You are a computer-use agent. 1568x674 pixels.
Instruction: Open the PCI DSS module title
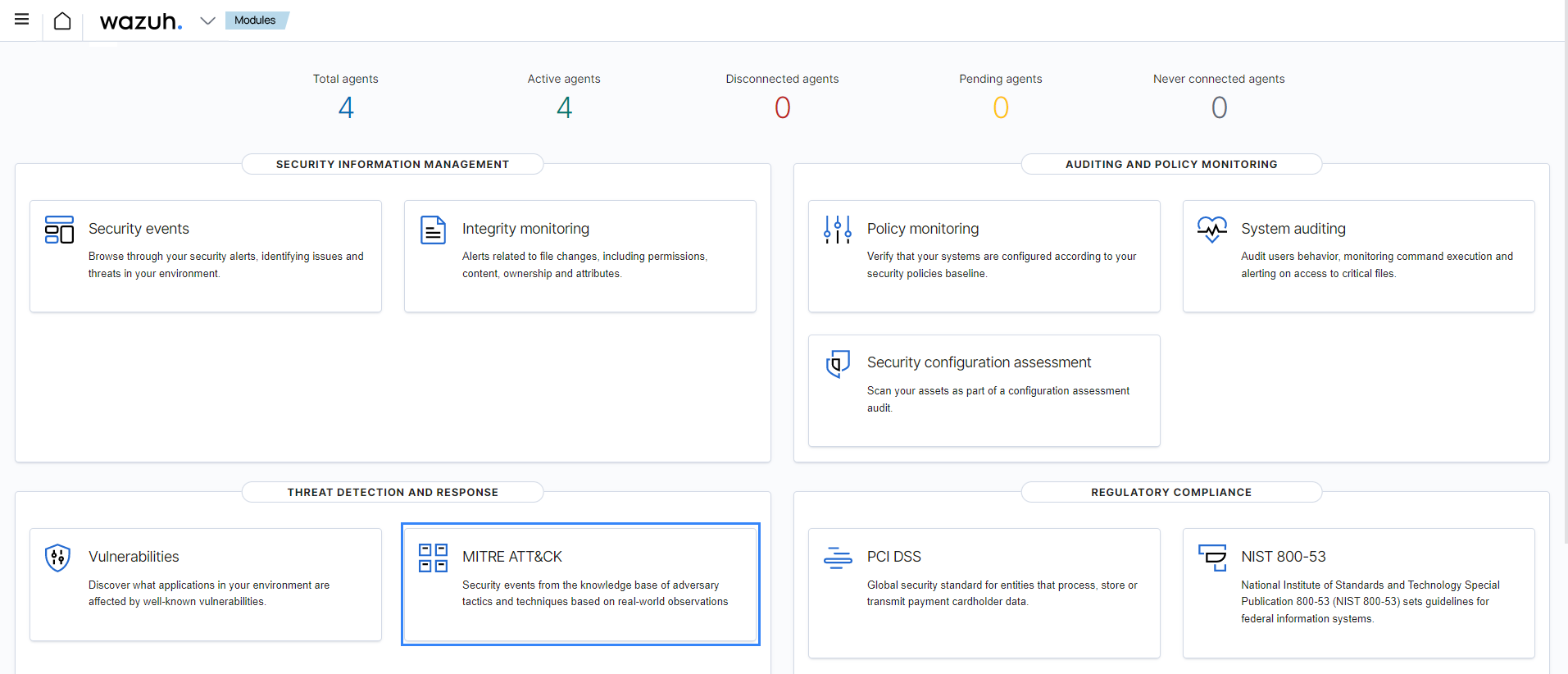[x=894, y=557]
